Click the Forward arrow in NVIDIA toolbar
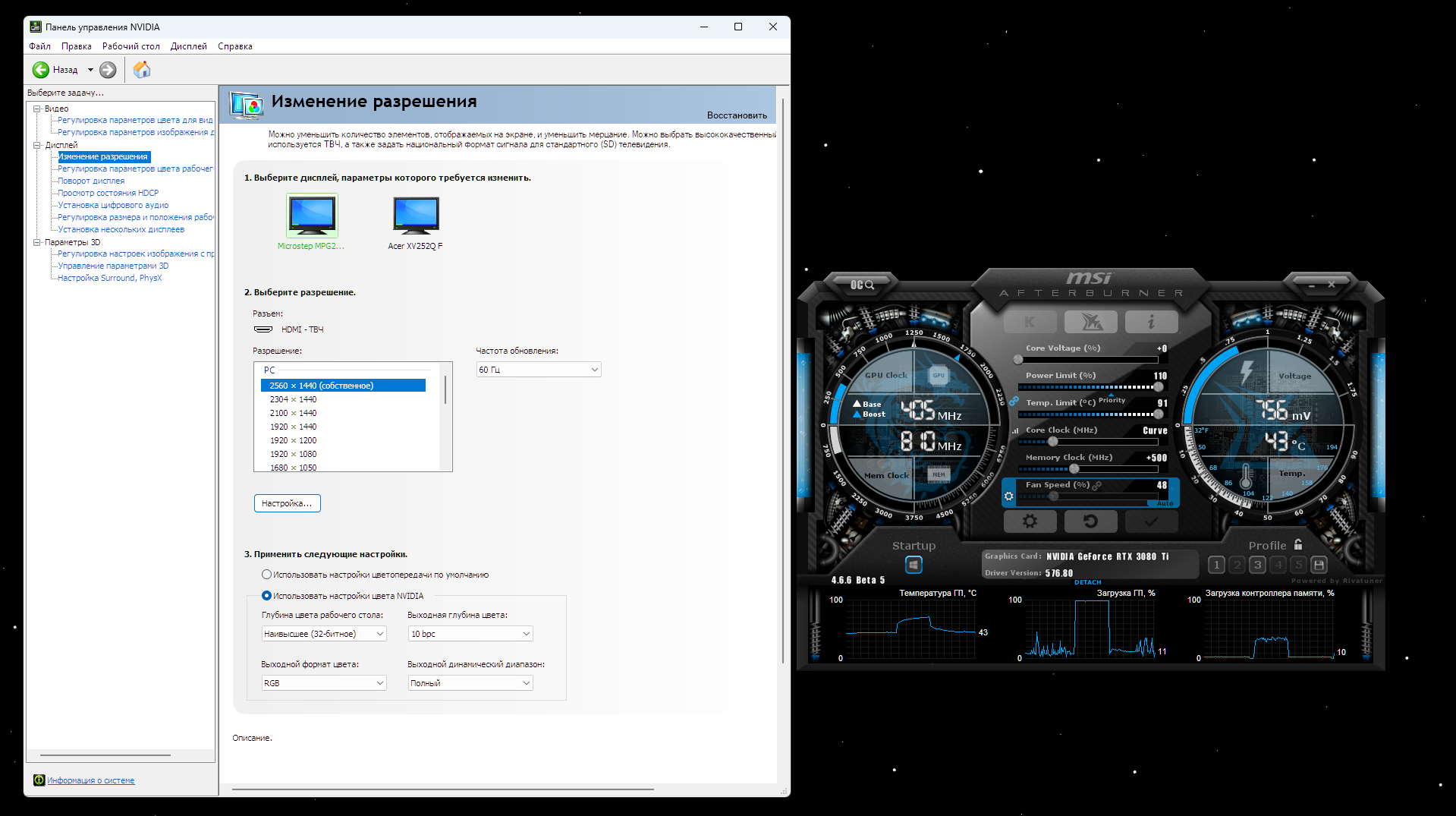This screenshot has width=1456, height=816. click(108, 70)
